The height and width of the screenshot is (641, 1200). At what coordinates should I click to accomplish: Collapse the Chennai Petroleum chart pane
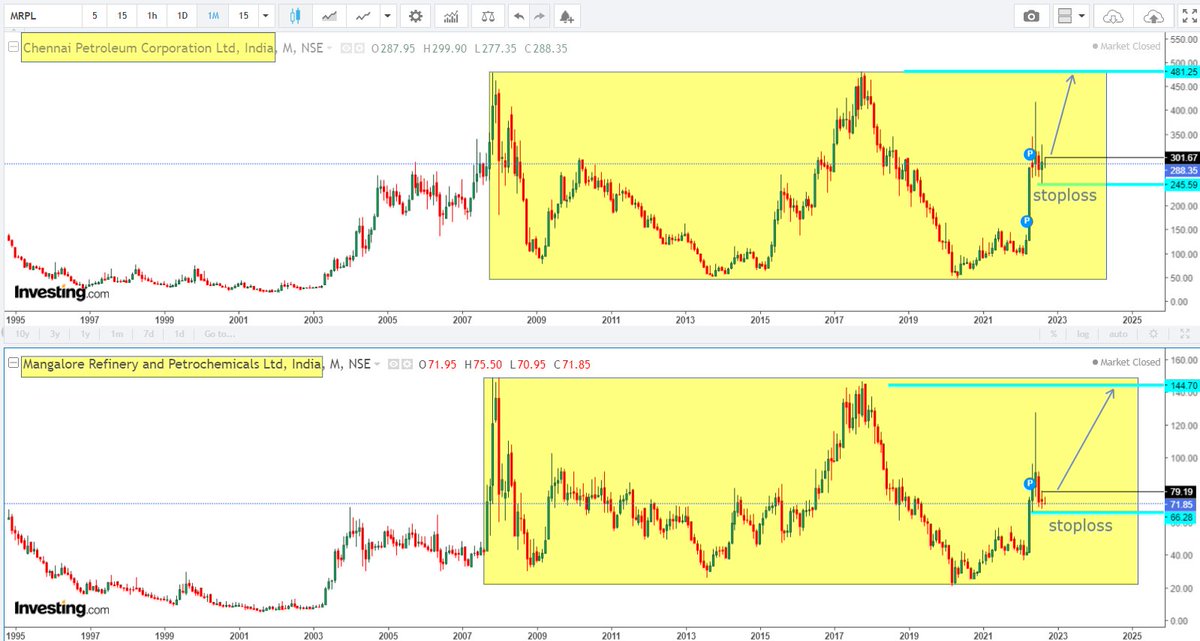point(12,47)
